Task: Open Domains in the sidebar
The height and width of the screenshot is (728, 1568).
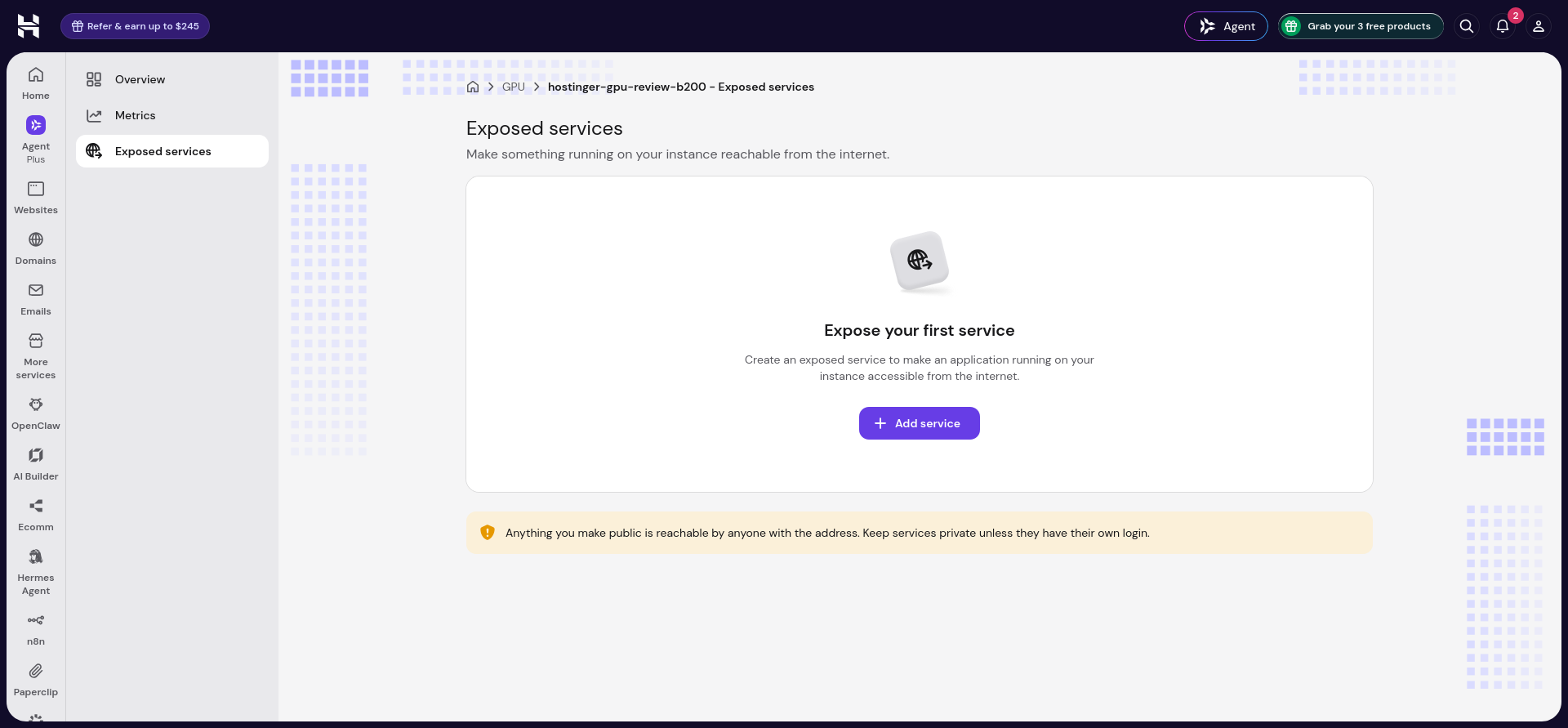Action: (x=36, y=248)
